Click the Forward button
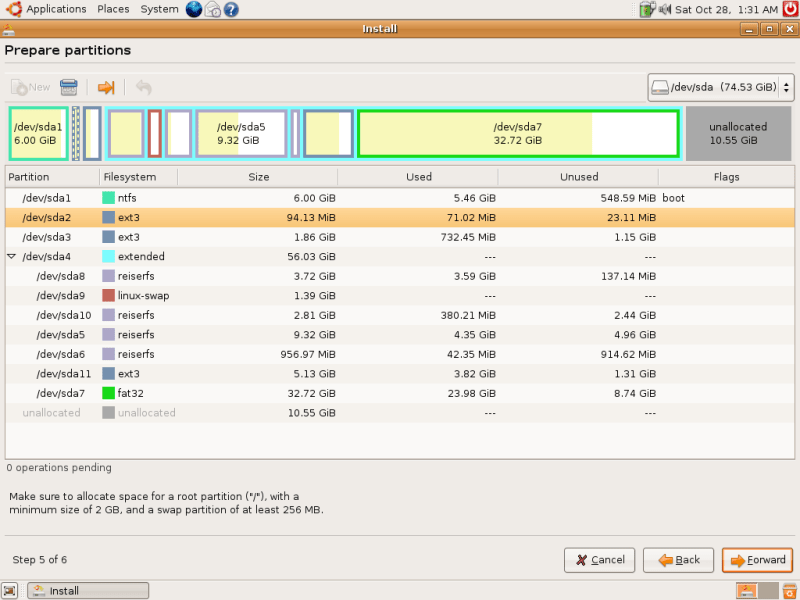The image size is (800, 600). point(758,560)
